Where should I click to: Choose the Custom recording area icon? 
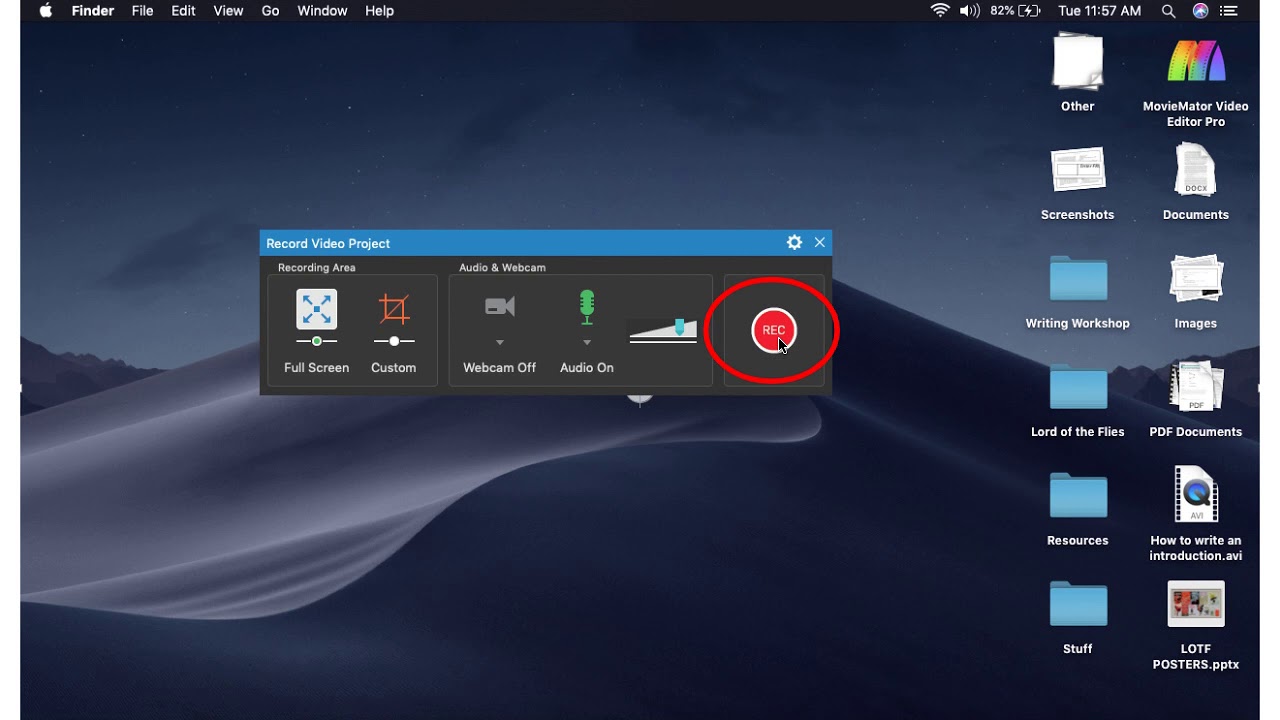[x=394, y=309]
